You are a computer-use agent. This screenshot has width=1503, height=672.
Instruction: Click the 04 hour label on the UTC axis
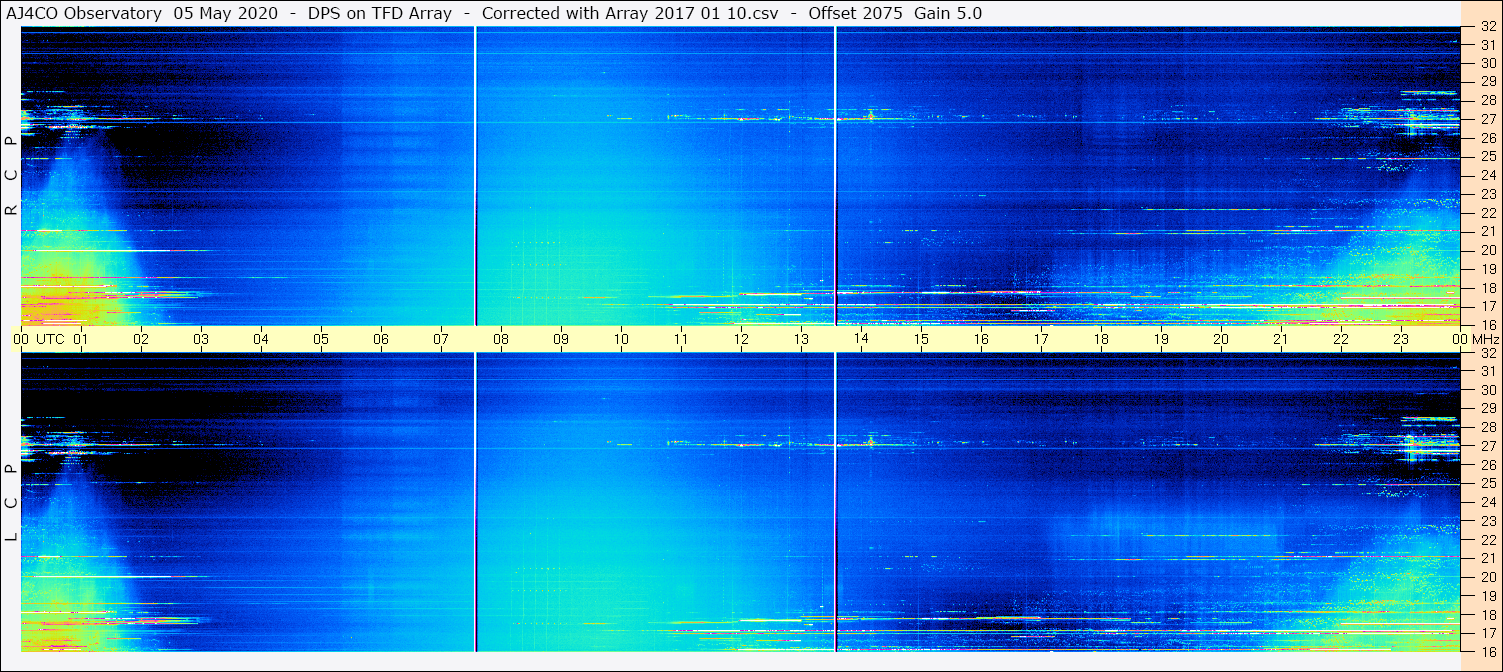[261, 339]
